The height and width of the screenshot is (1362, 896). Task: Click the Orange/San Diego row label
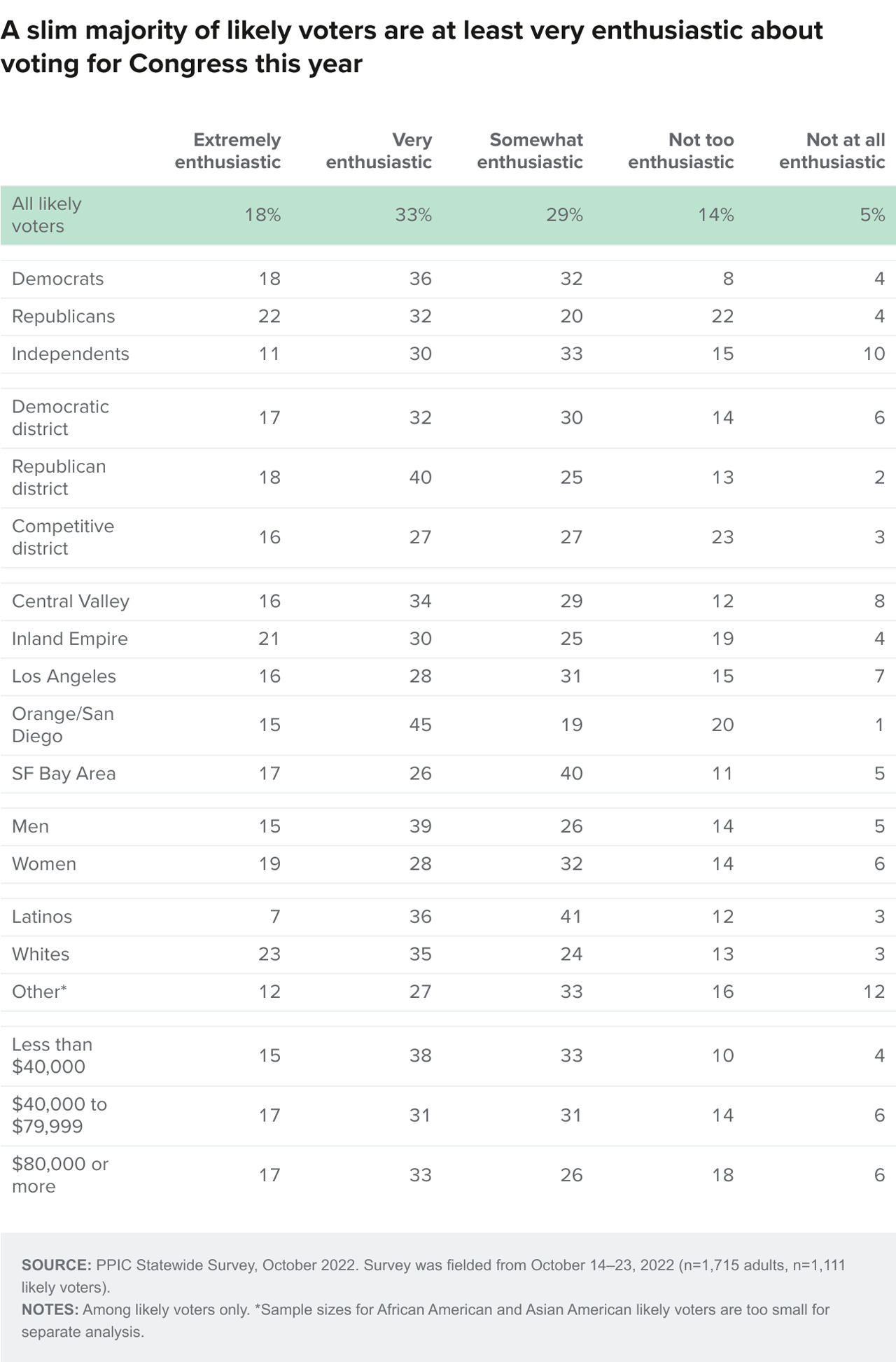63,725
